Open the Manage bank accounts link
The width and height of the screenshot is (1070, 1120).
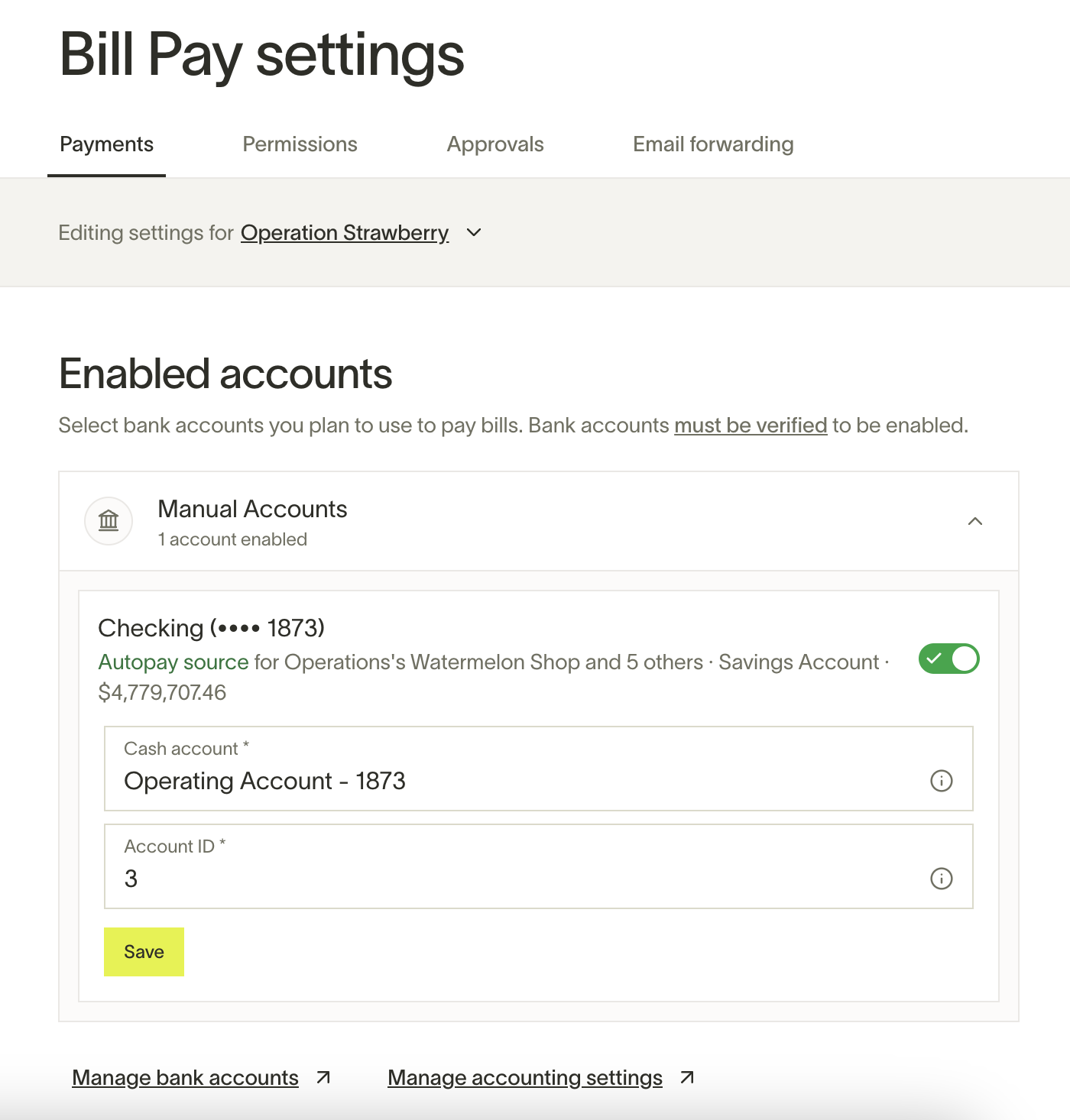(x=185, y=1077)
